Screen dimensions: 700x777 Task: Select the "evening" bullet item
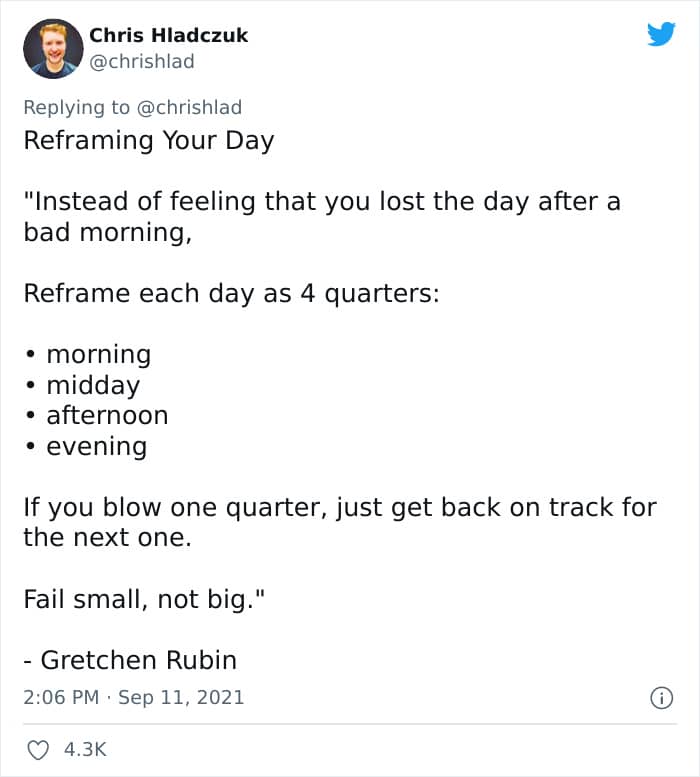click(96, 446)
